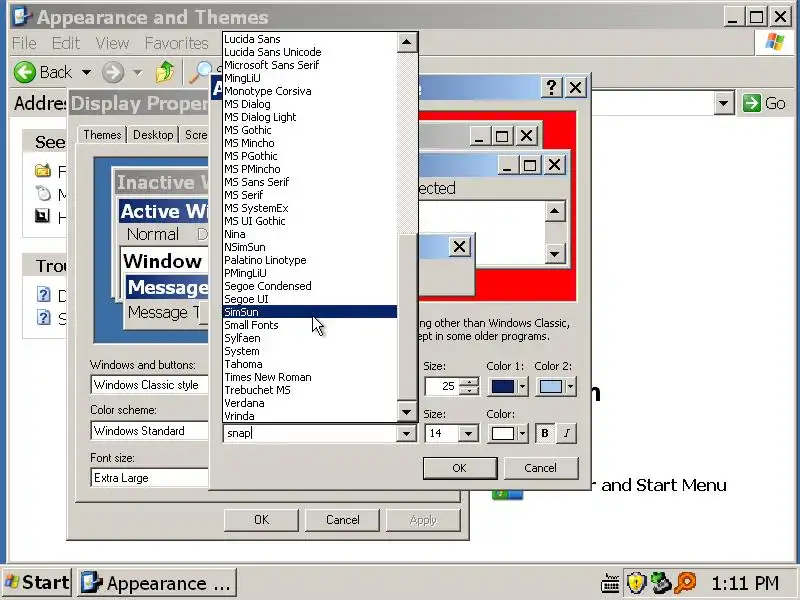Open the Edit menu

click(66, 43)
